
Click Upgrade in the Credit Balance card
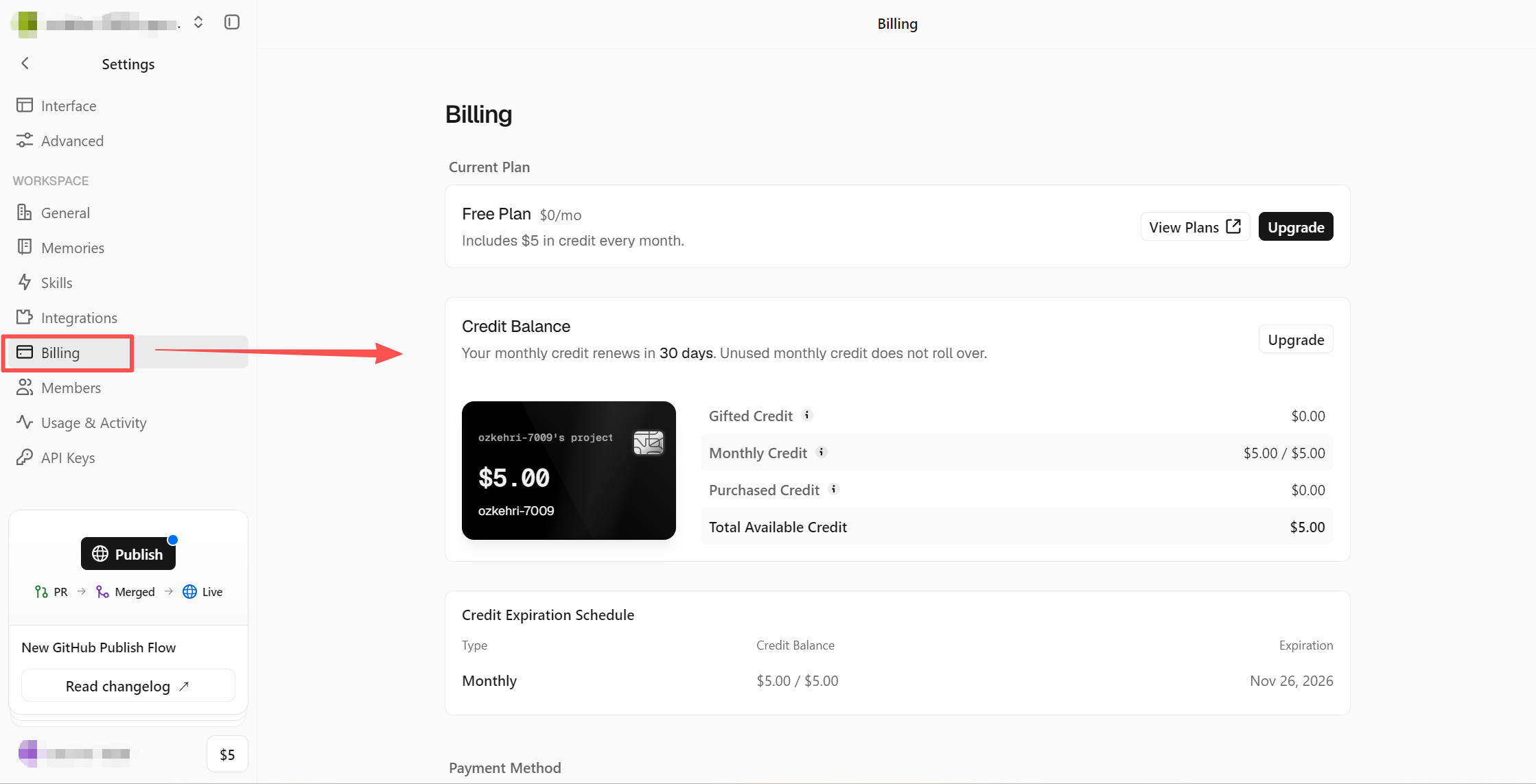pyautogui.click(x=1296, y=340)
